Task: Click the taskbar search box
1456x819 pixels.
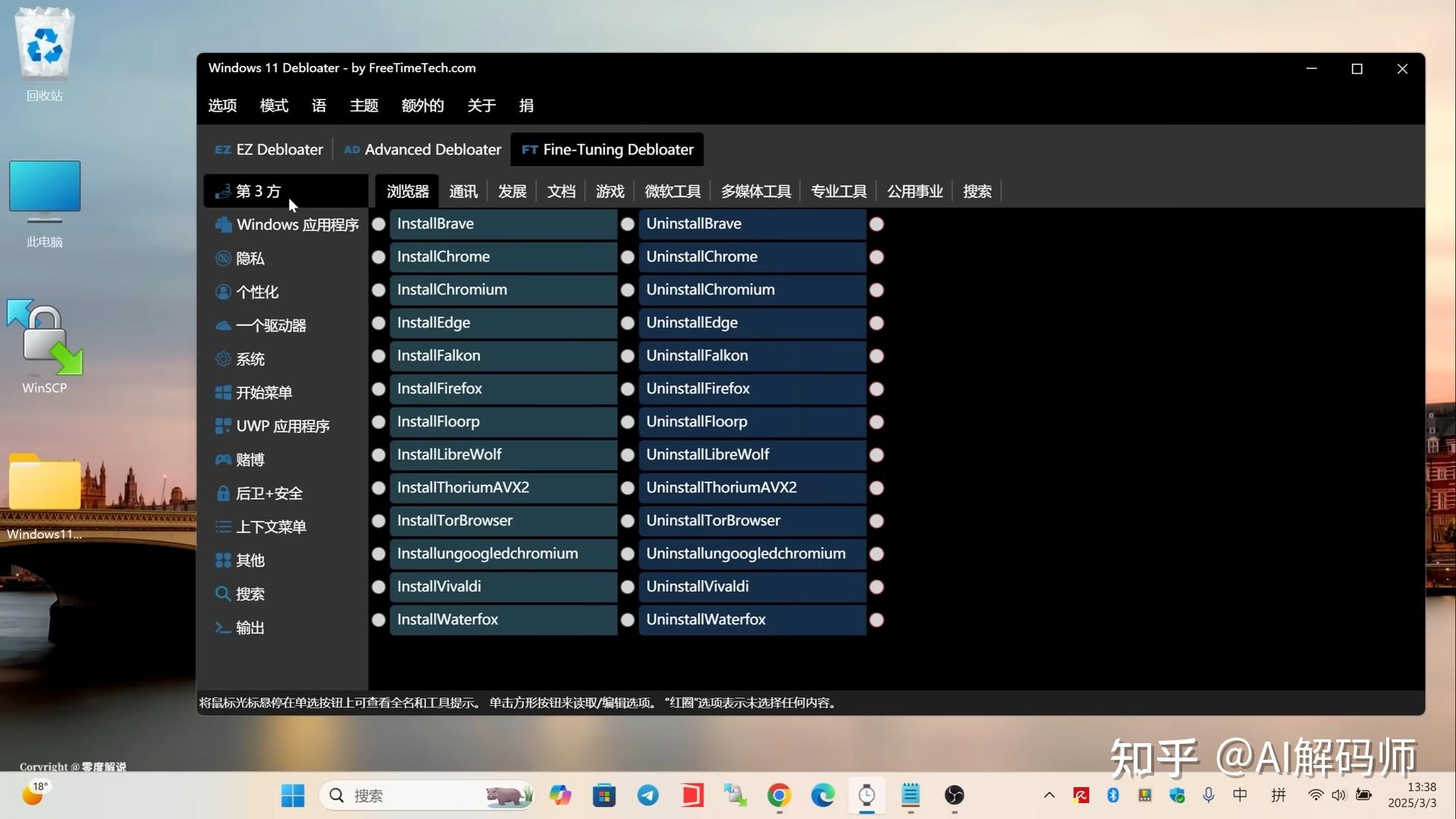Action: pyautogui.click(x=425, y=795)
